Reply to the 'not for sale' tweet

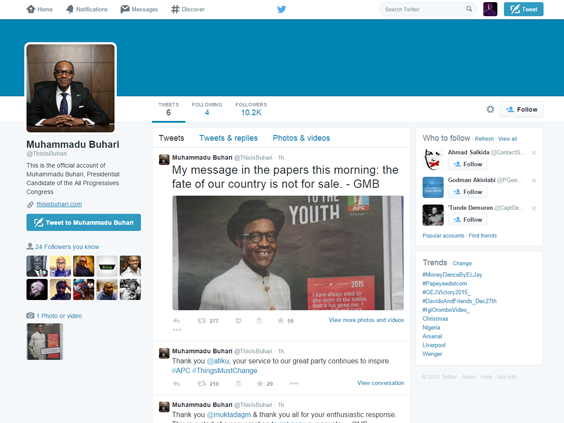[x=176, y=320]
